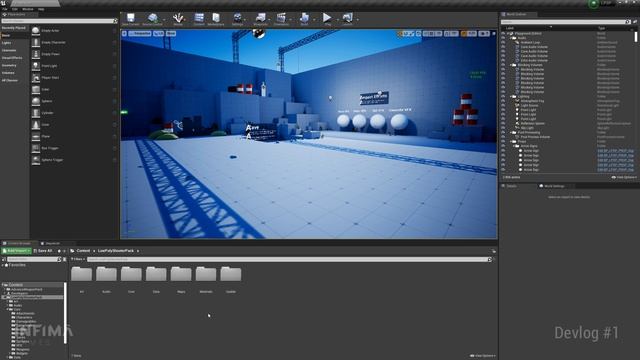Open the Art folder thumbnail

[x=82, y=274]
